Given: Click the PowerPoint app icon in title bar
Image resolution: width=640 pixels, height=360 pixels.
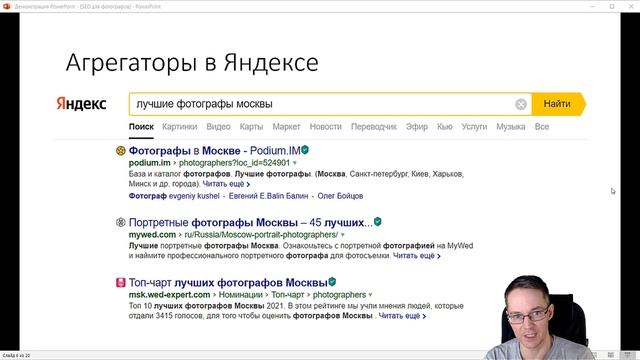Looking at the screenshot, I should click(x=7, y=6).
